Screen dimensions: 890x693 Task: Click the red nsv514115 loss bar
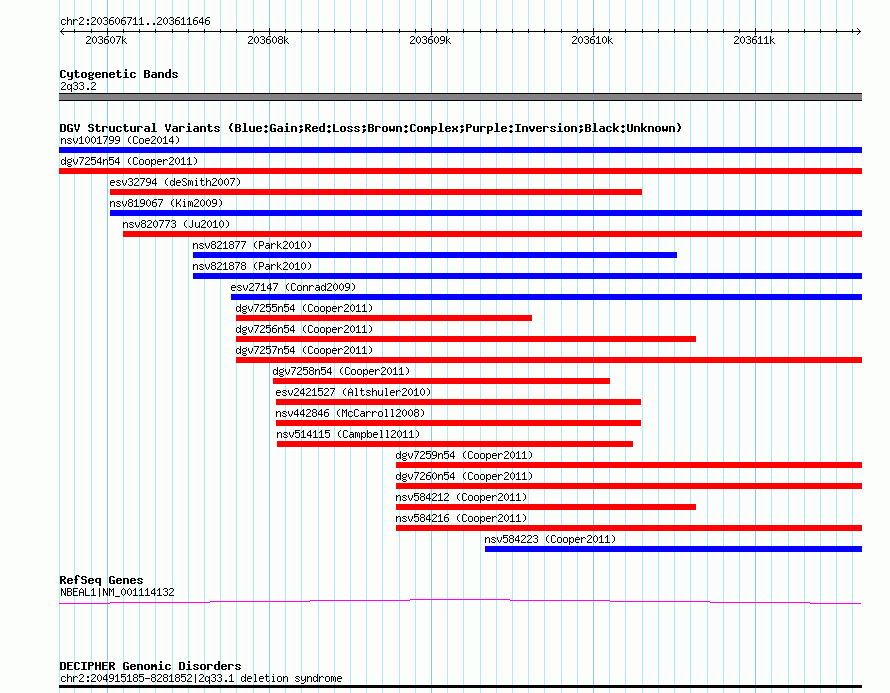click(x=455, y=444)
